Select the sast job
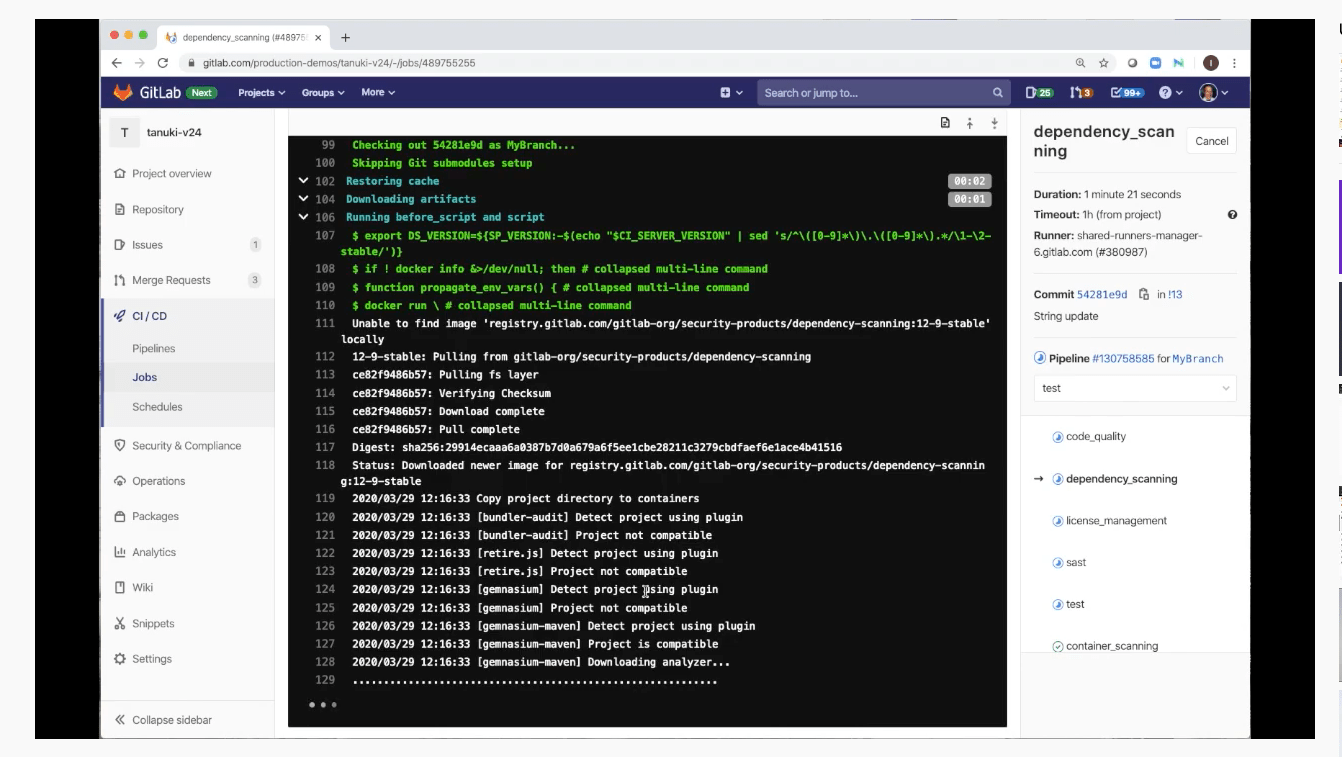 pyautogui.click(x=1076, y=563)
